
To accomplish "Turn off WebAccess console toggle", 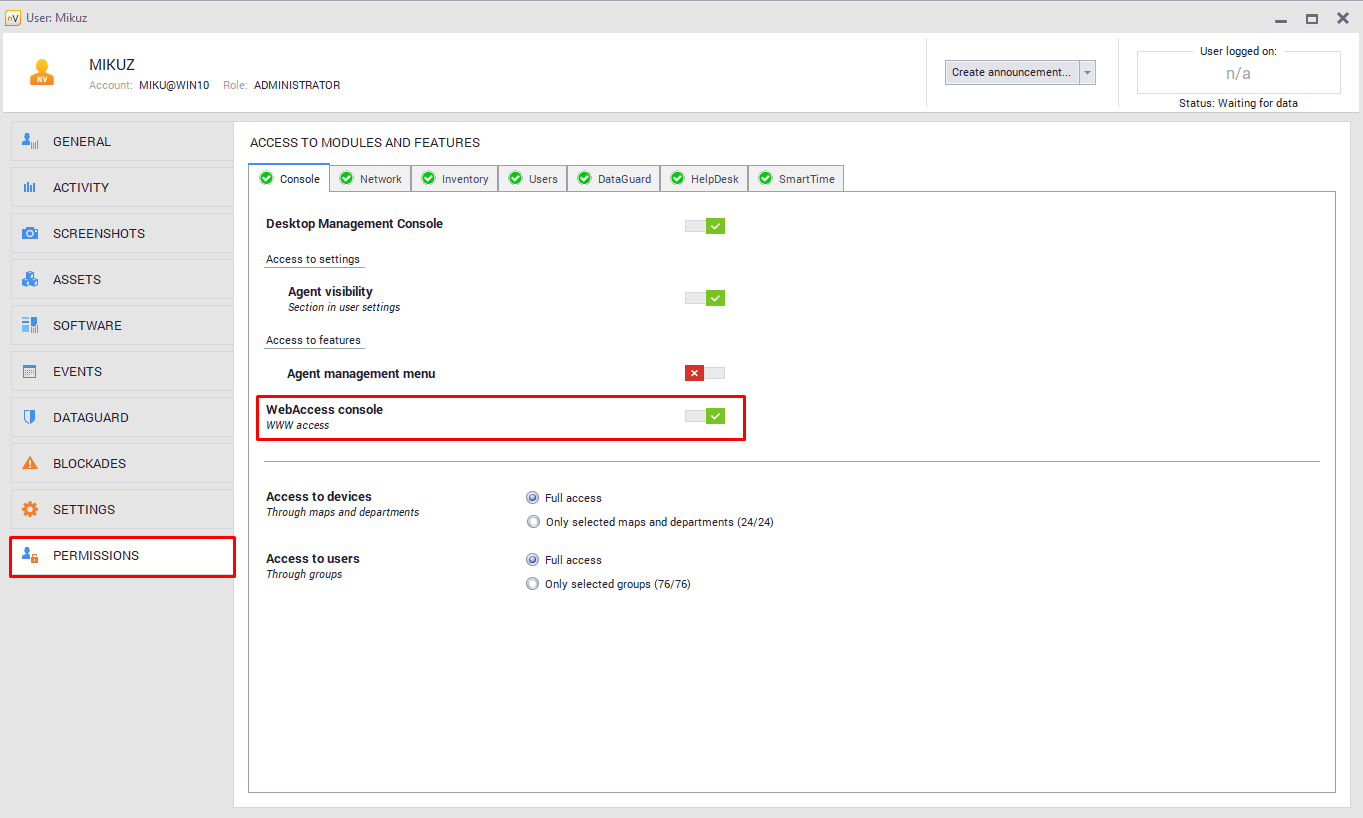I will (705, 416).
